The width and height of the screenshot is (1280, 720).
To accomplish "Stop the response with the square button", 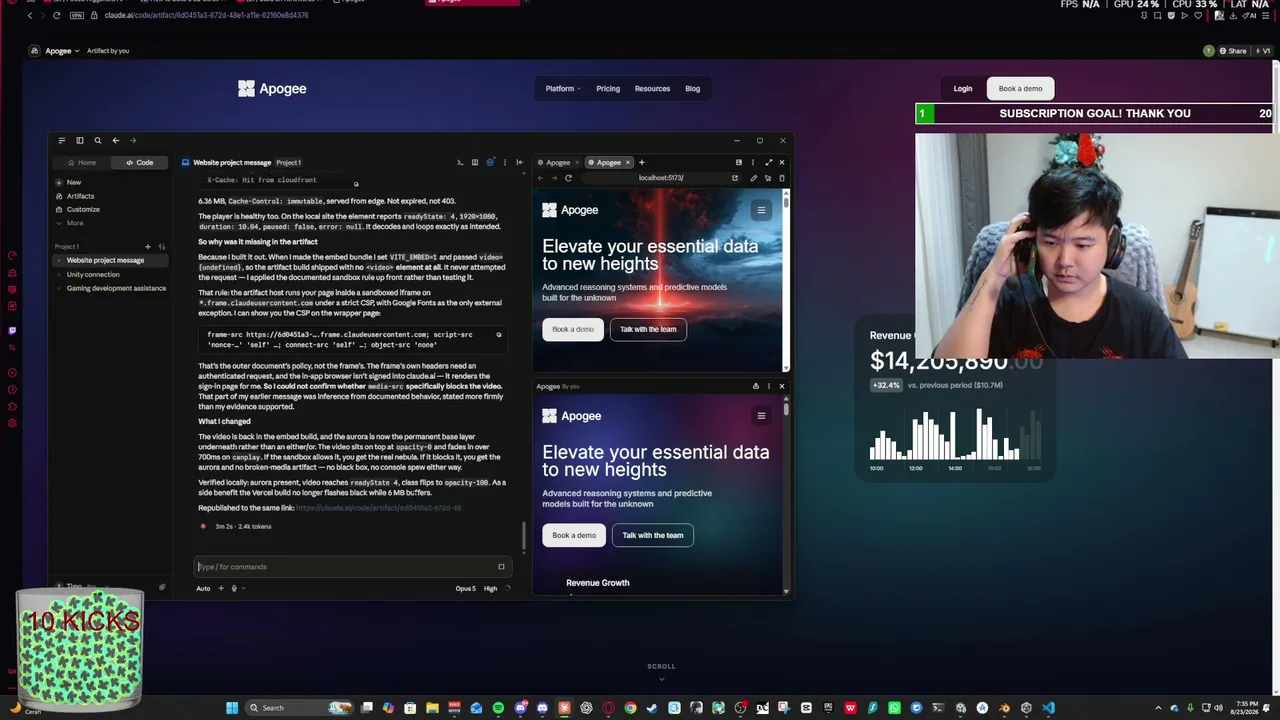I will (x=501, y=567).
